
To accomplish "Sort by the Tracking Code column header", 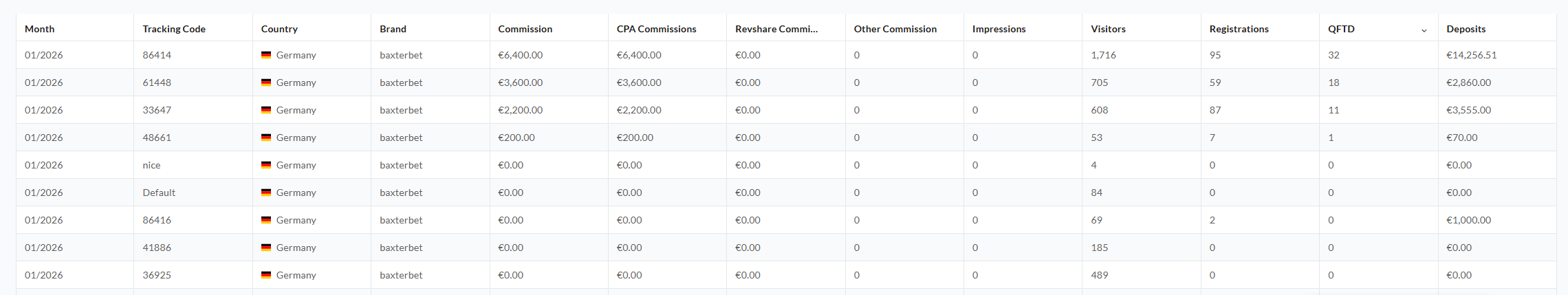I will point(174,29).
